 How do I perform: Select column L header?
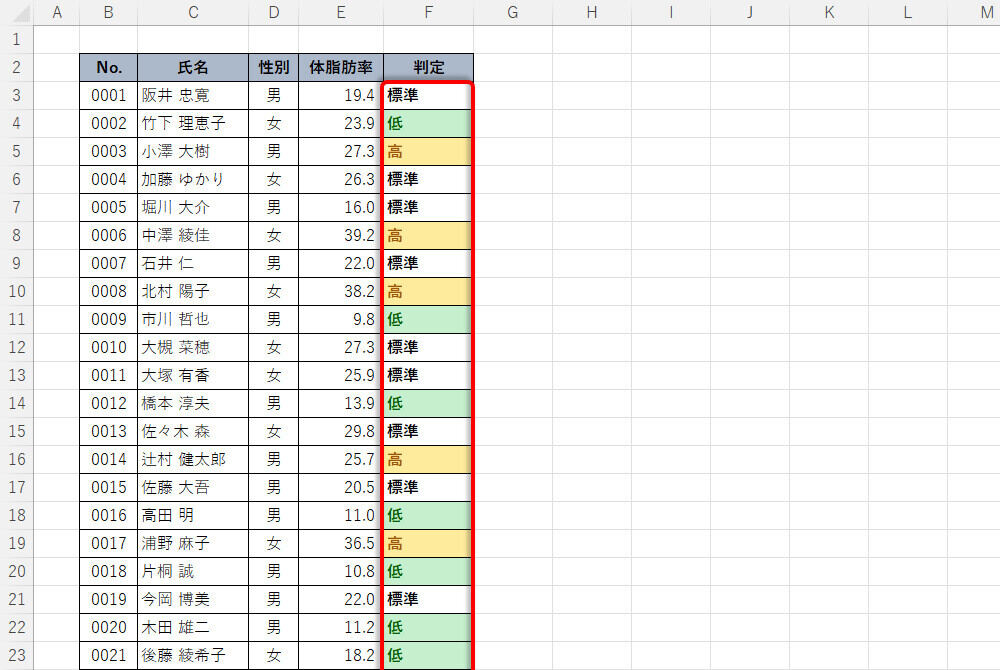tap(908, 12)
